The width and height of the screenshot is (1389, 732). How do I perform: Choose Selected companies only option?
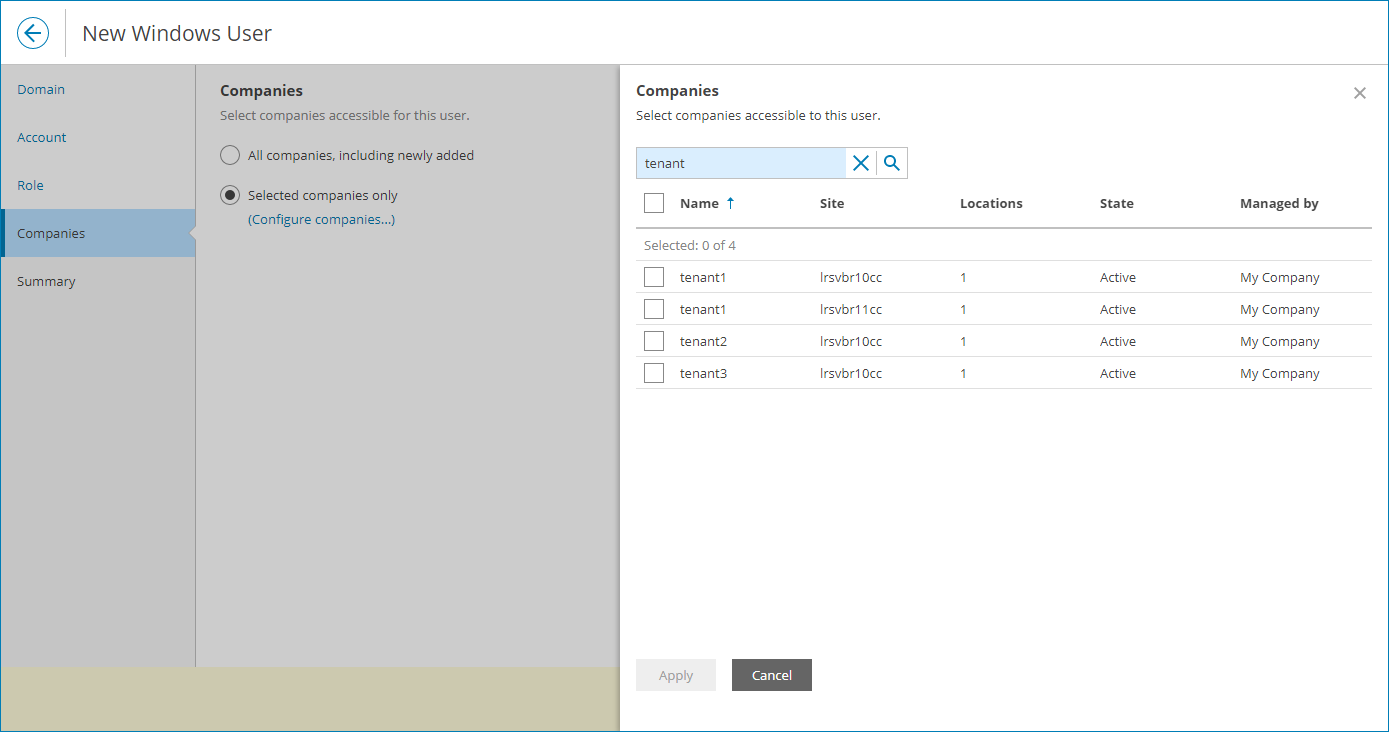(230, 195)
